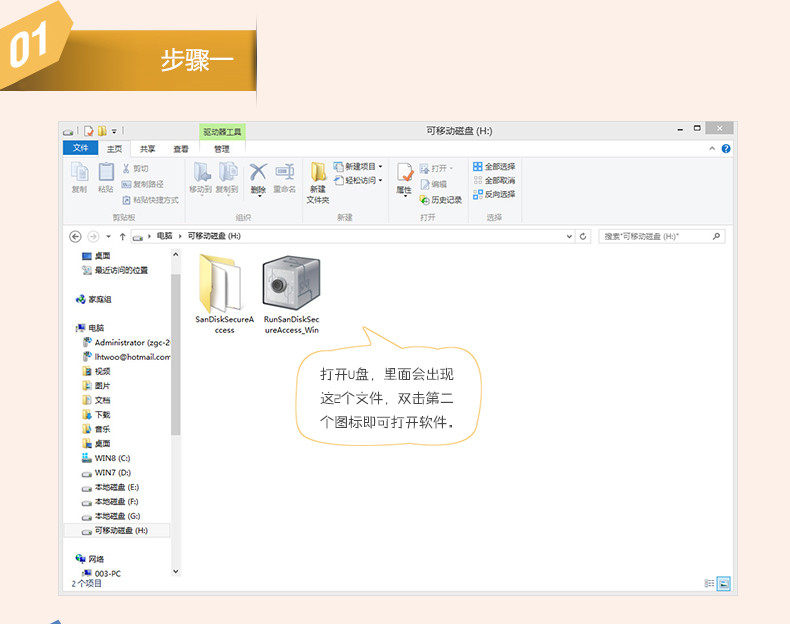Click Administrator (zgc-2 in navigation pane

(x=126, y=342)
